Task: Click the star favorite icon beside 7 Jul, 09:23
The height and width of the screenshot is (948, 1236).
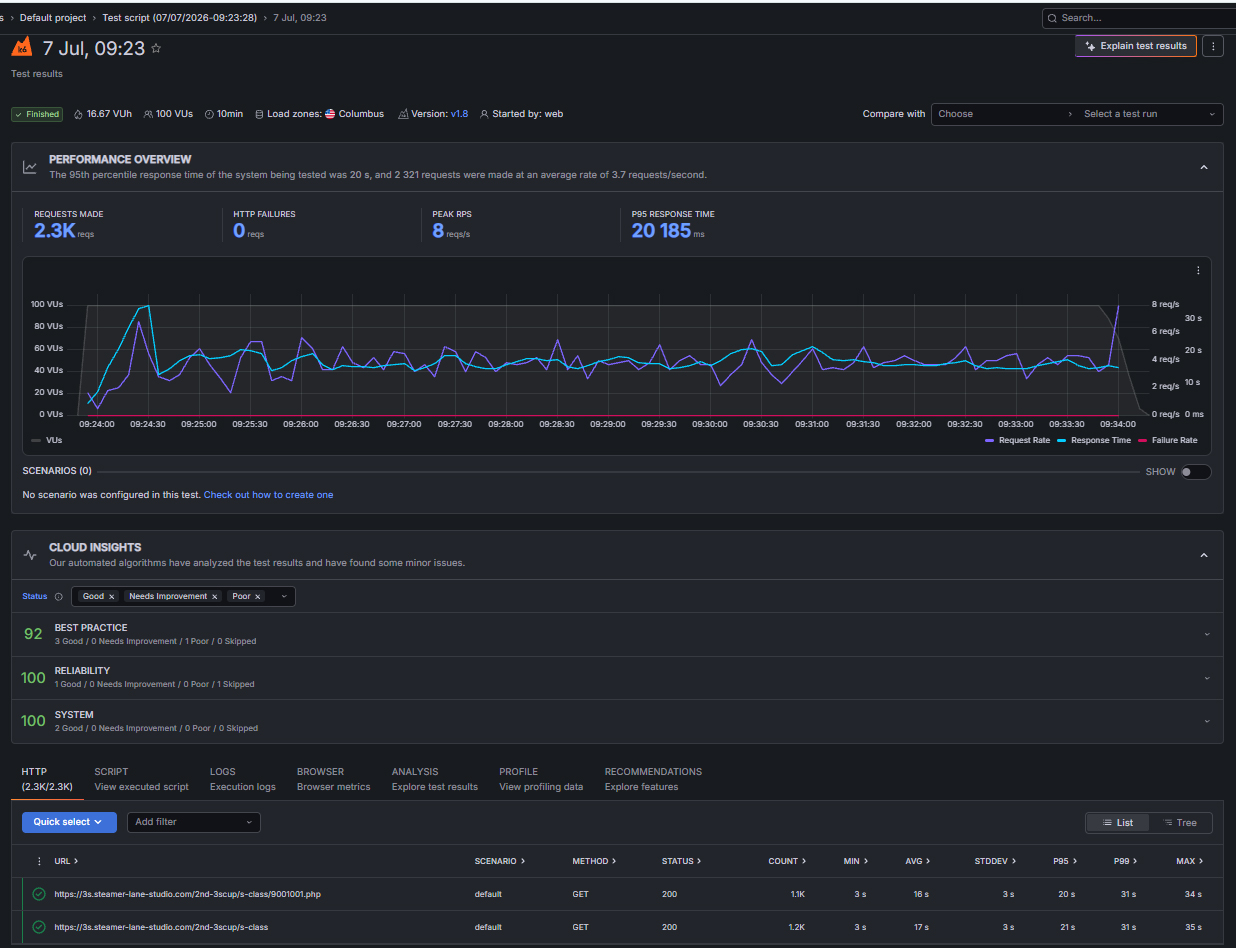Action: (x=156, y=48)
